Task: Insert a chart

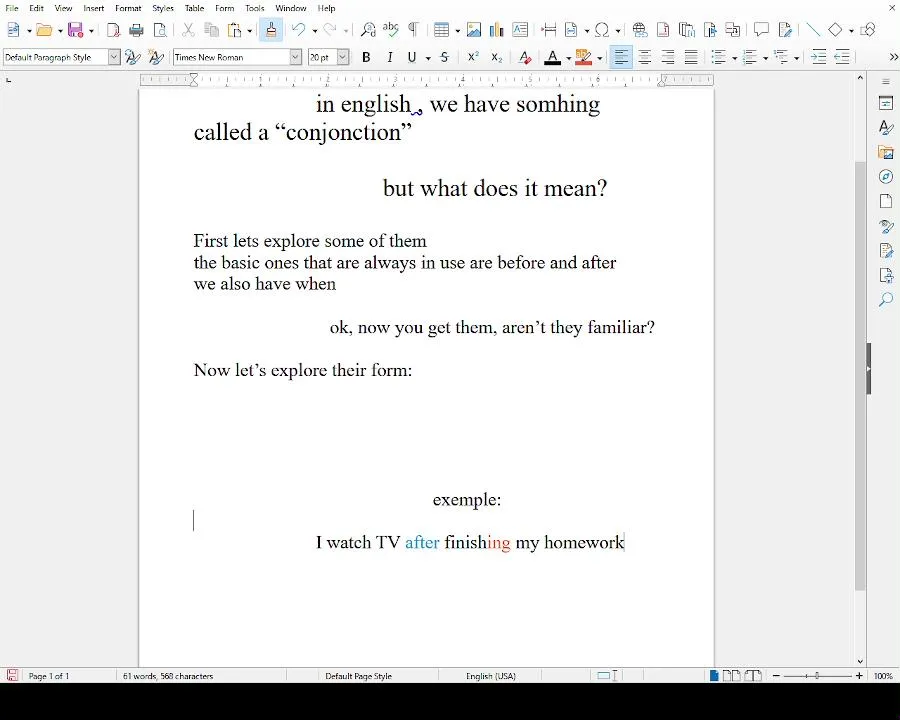Action: tap(496, 30)
